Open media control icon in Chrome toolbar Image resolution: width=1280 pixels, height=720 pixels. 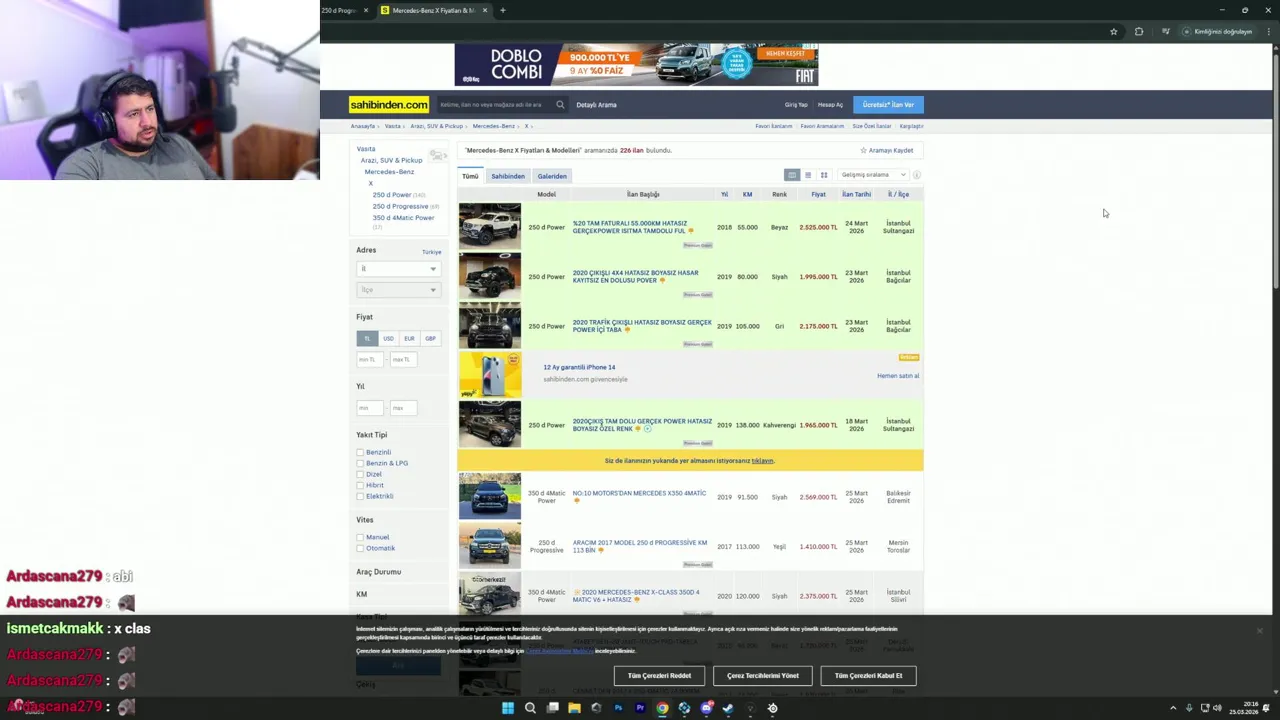[1165, 31]
